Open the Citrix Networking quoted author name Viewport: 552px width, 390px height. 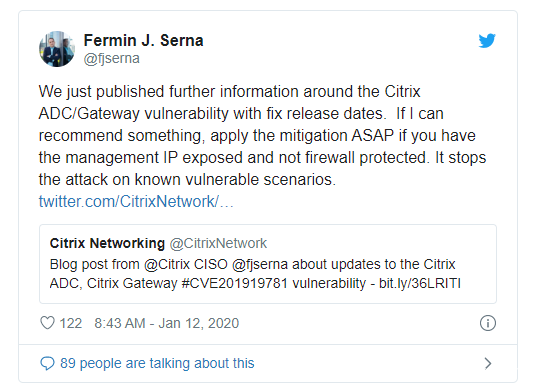tap(107, 243)
